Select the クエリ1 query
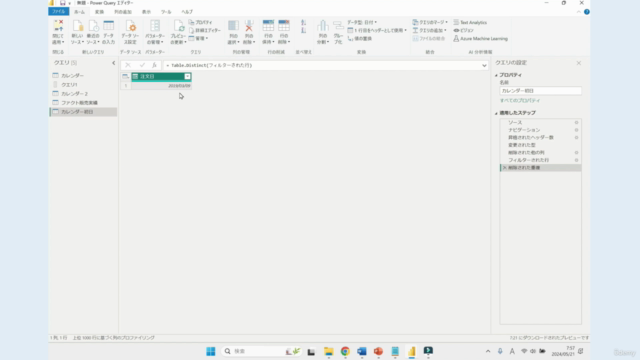Screen dimensions: 640x360 click(x=83, y=84)
